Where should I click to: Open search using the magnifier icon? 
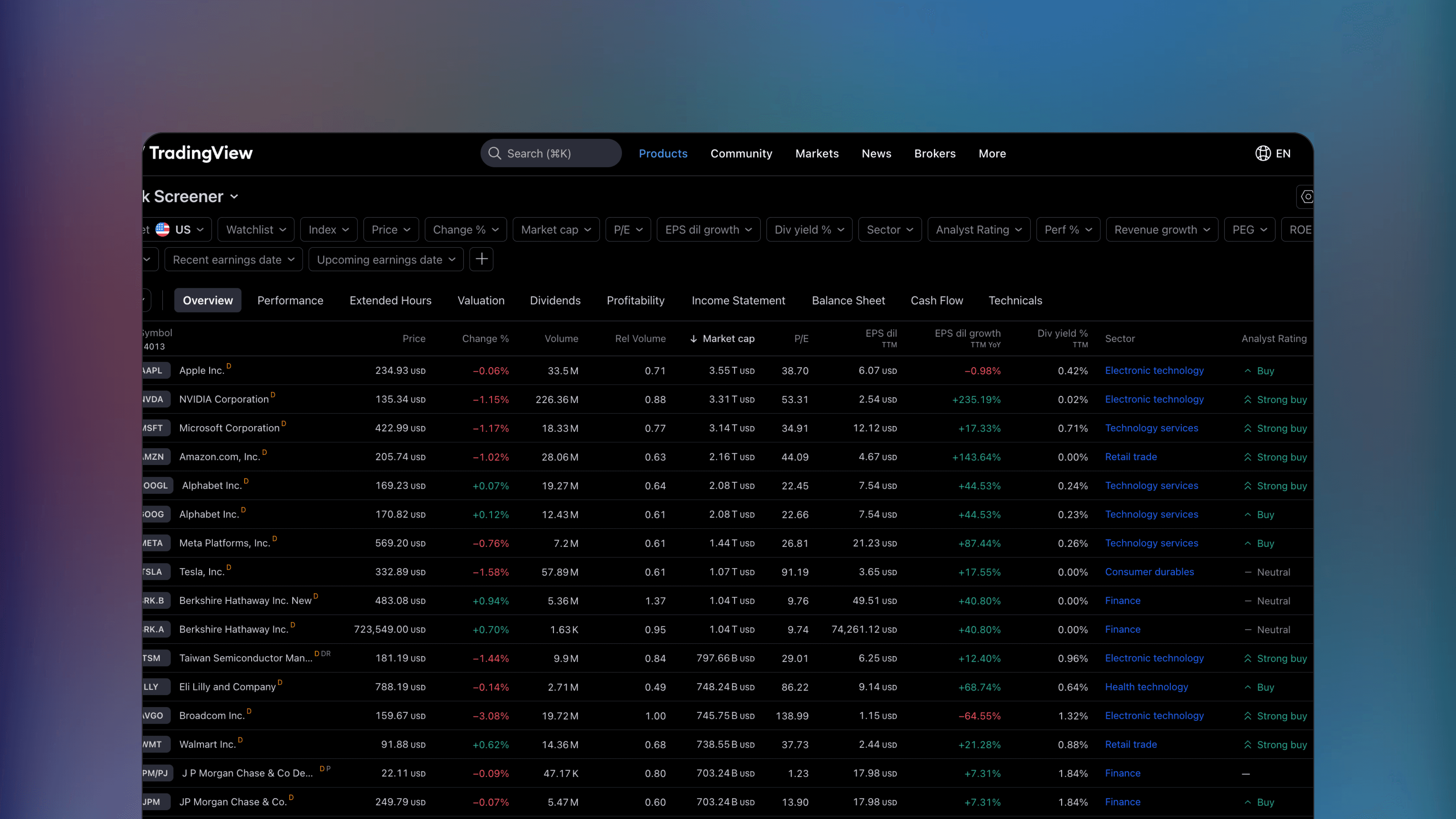click(x=494, y=153)
